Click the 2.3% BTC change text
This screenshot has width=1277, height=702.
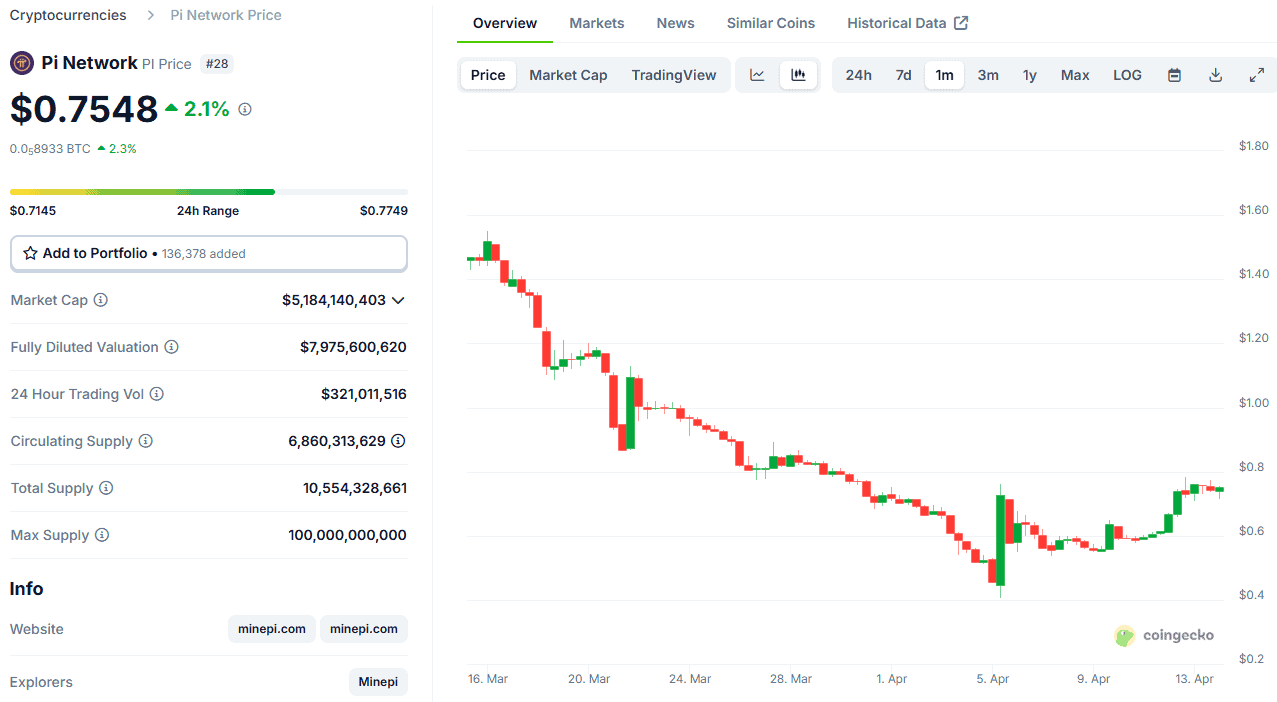[123, 148]
